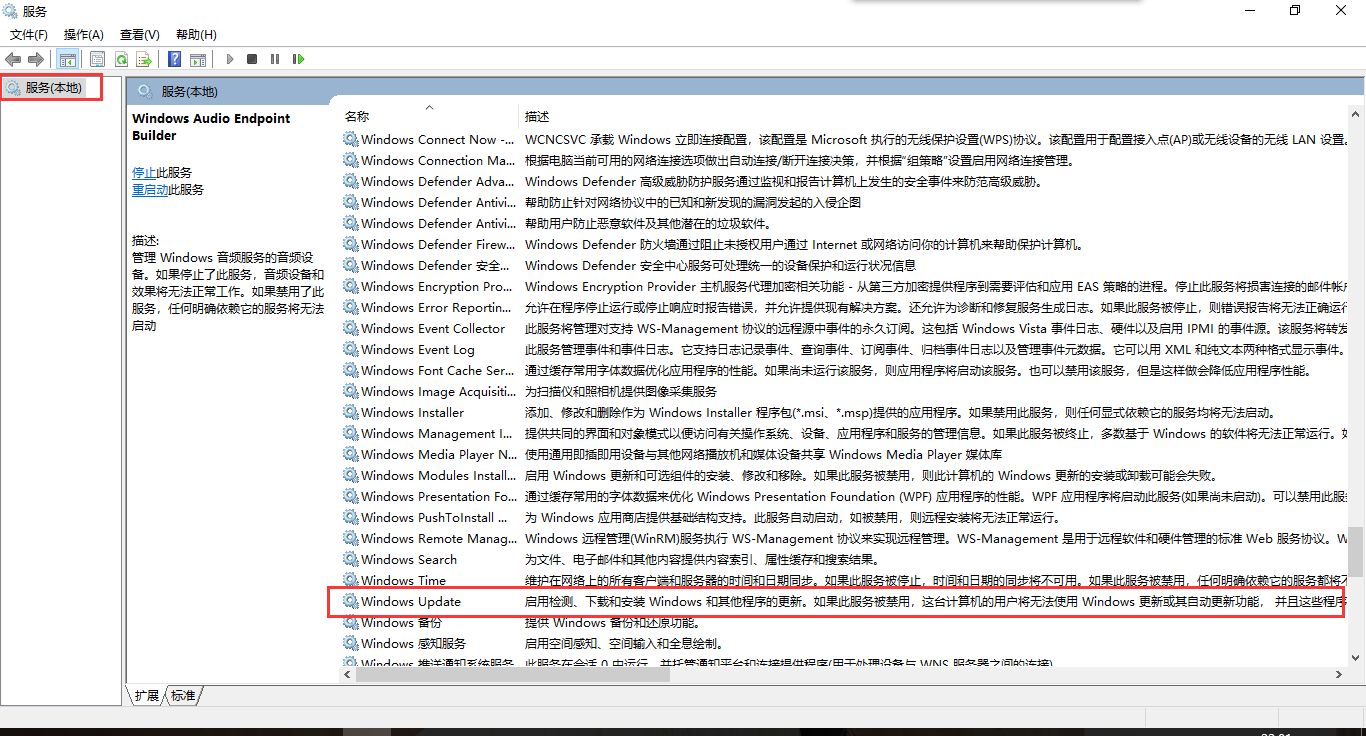Go forward with the toolbar right arrow
Image resolution: width=1366 pixels, height=736 pixels.
click(36, 59)
